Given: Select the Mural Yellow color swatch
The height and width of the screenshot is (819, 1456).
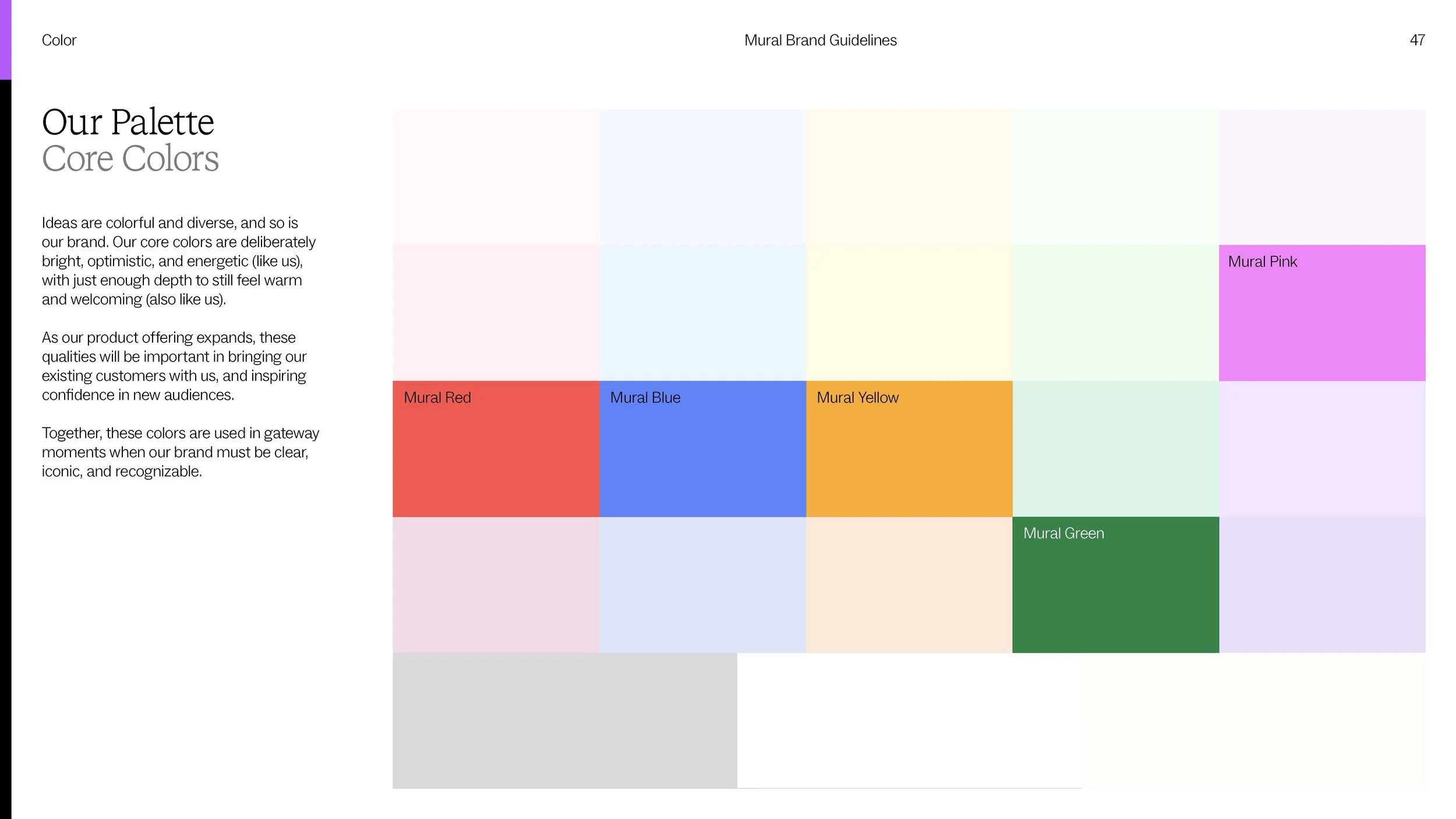Looking at the screenshot, I should coord(909,449).
